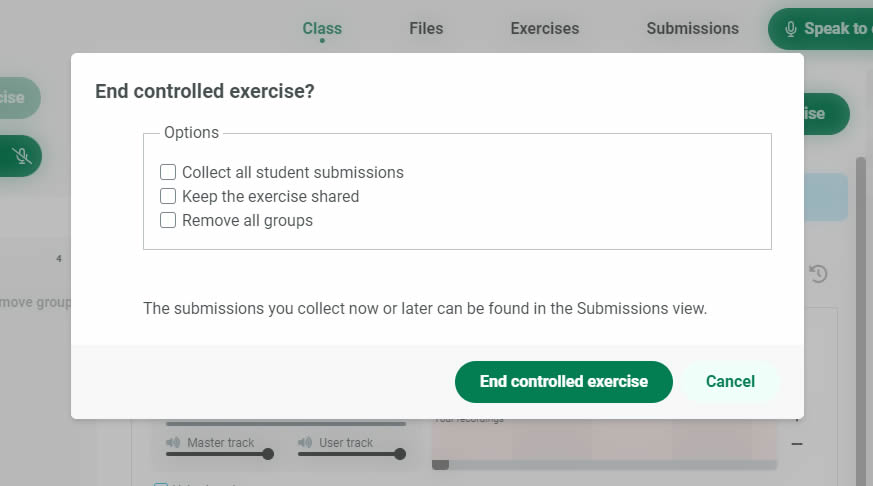This screenshot has width=873, height=486.
Task: Open the Files tab
Action: [426, 29]
